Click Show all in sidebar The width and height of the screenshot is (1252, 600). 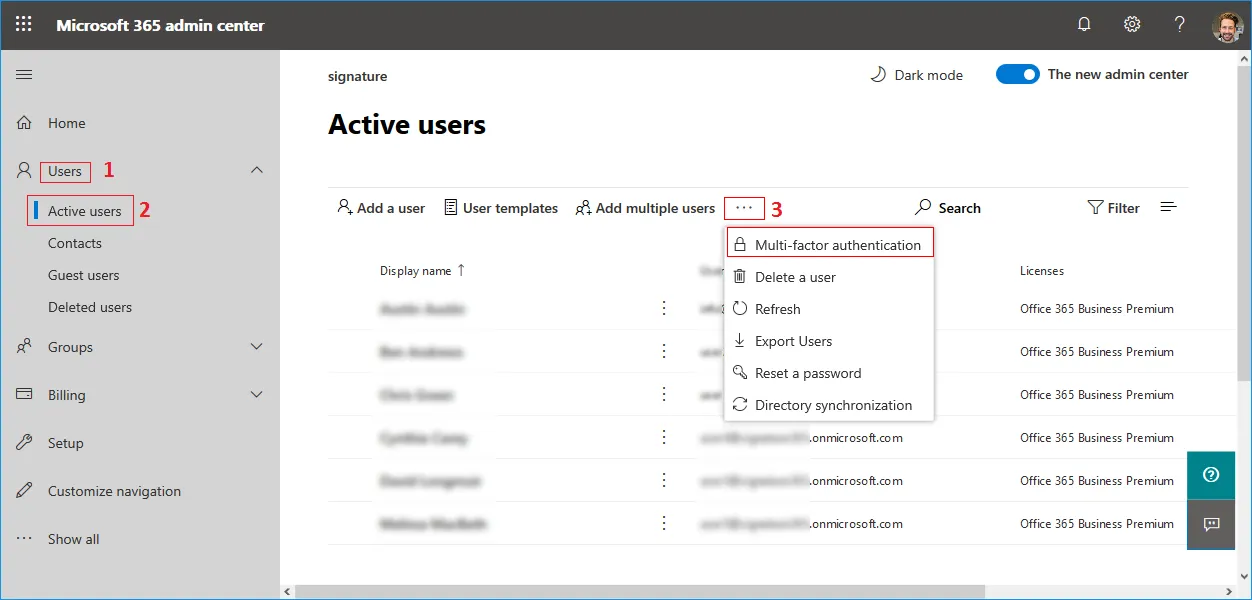(x=74, y=539)
